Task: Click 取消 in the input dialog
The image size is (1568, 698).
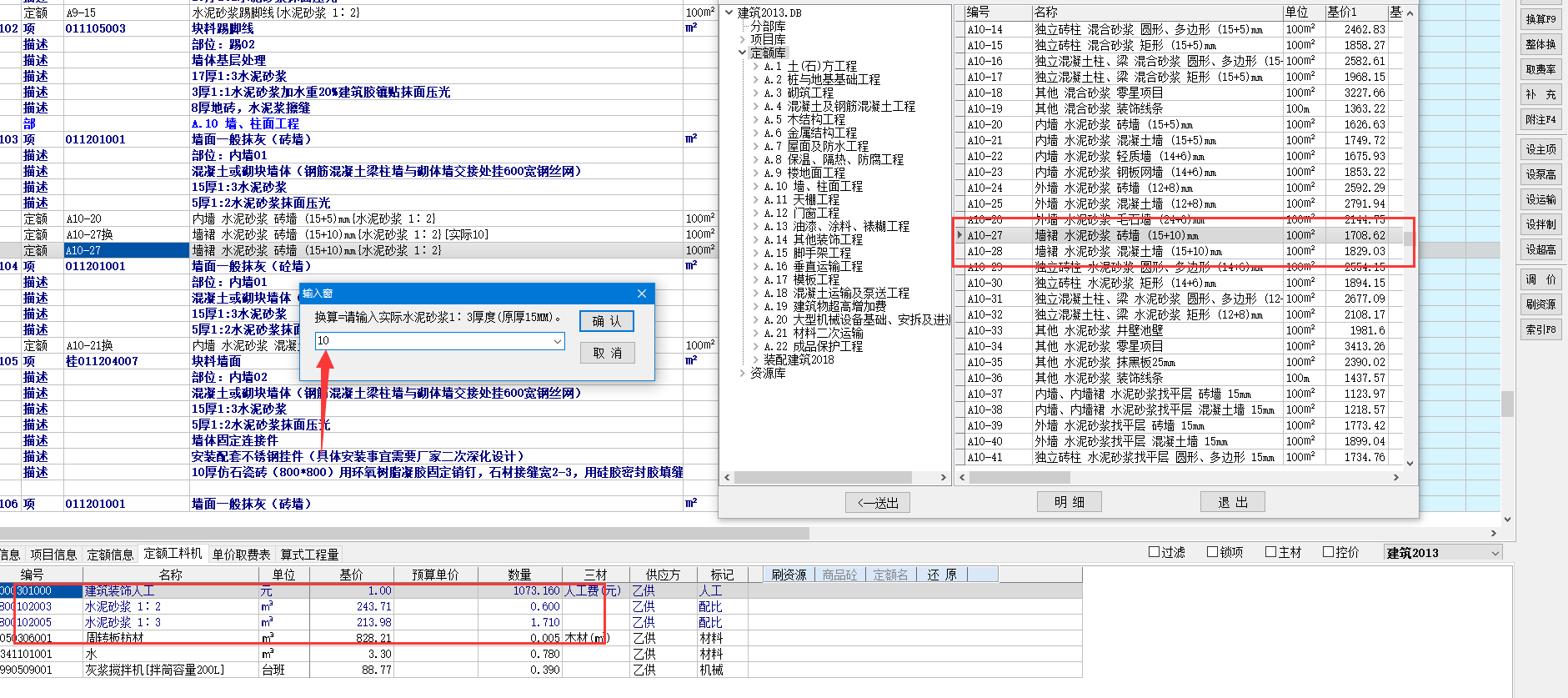Action: 607,353
